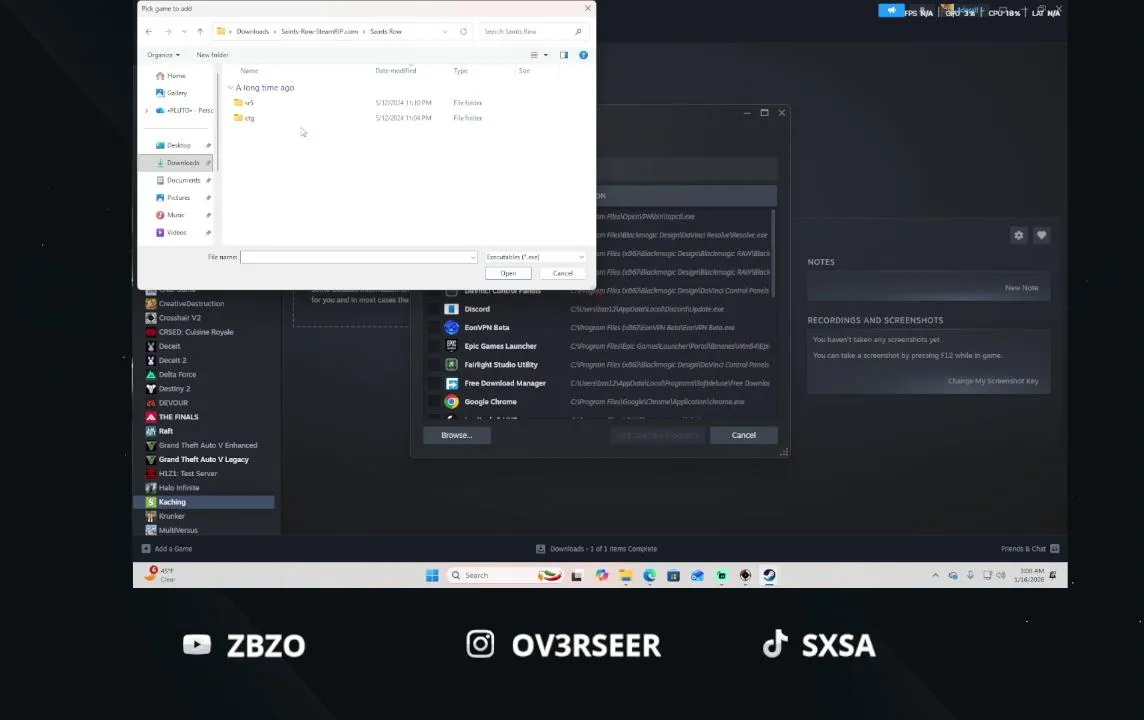Click the Google Chrome program icon
1144x720 pixels.
(452, 402)
